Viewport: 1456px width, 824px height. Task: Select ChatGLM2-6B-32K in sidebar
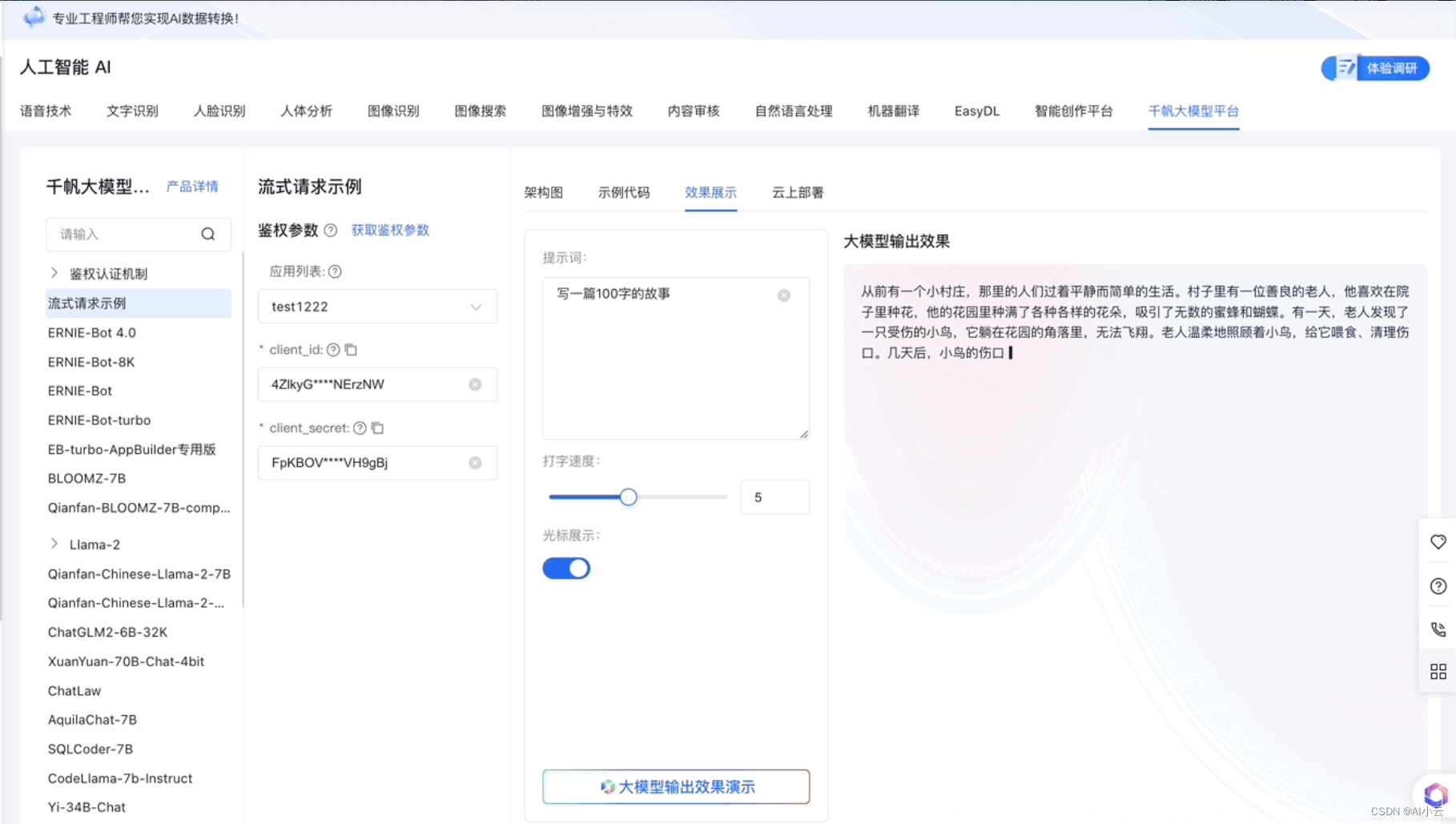coord(107,633)
